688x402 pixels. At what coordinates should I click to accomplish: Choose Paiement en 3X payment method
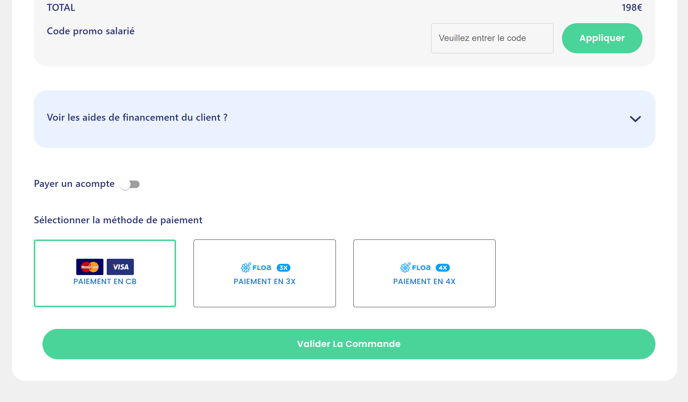(x=264, y=273)
